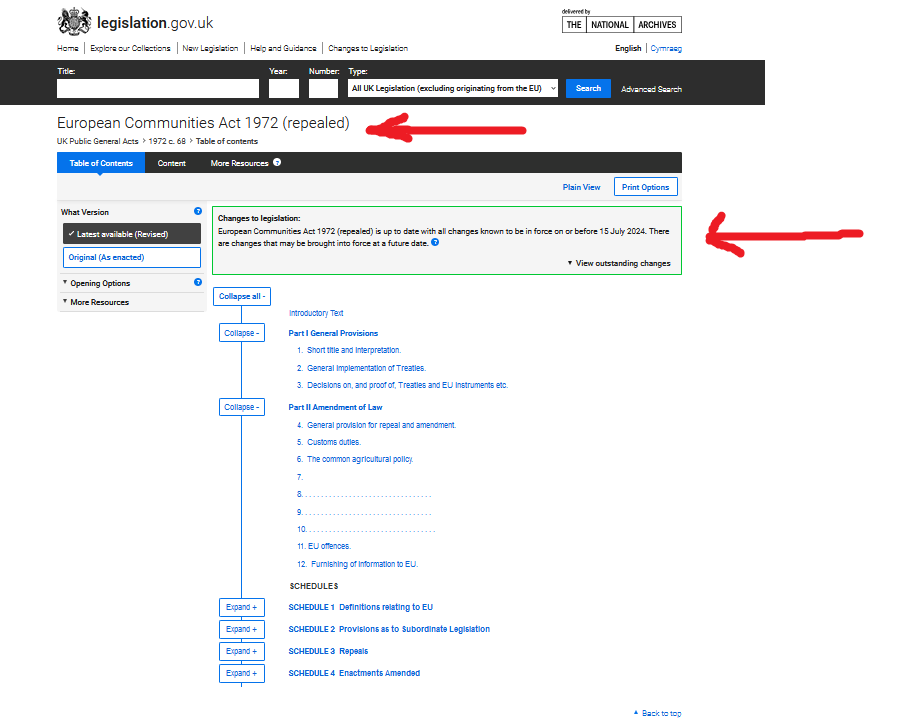Collapse Part II Amendment of Law
The height and width of the screenshot is (723, 905).
click(x=242, y=407)
